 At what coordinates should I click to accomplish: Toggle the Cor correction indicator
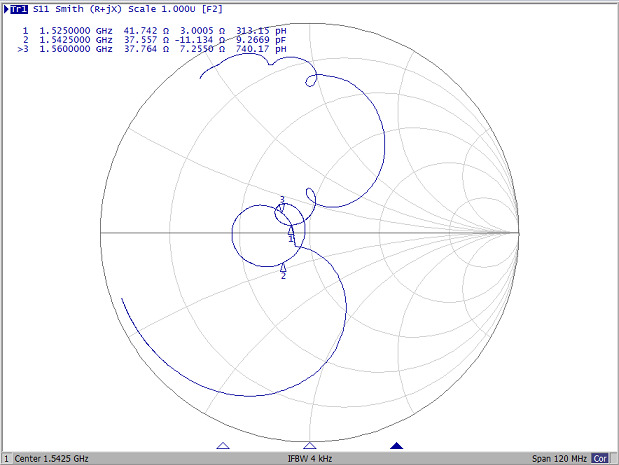pyautogui.click(x=600, y=458)
